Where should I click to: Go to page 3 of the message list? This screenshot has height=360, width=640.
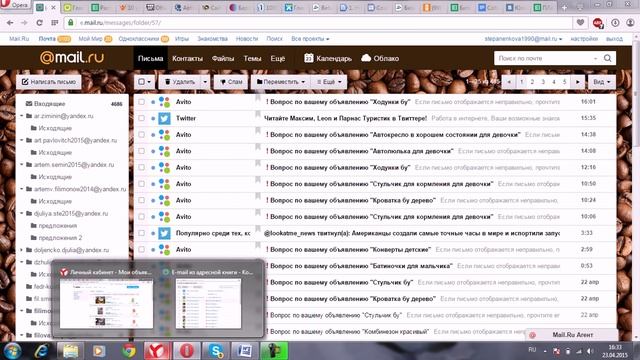tap(543, 82)
